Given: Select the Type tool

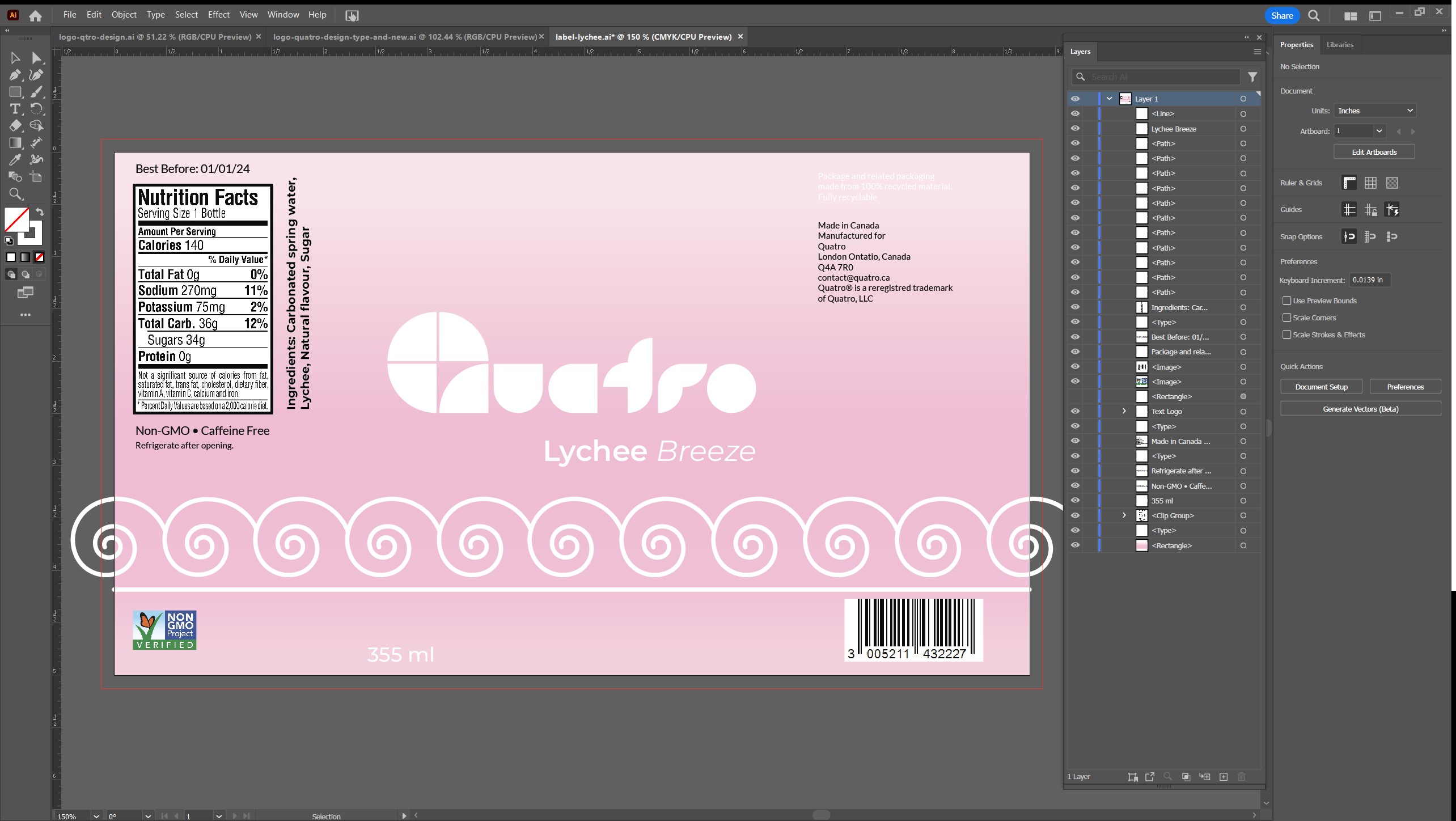Looking at the screenshot, I should [15, 109].
